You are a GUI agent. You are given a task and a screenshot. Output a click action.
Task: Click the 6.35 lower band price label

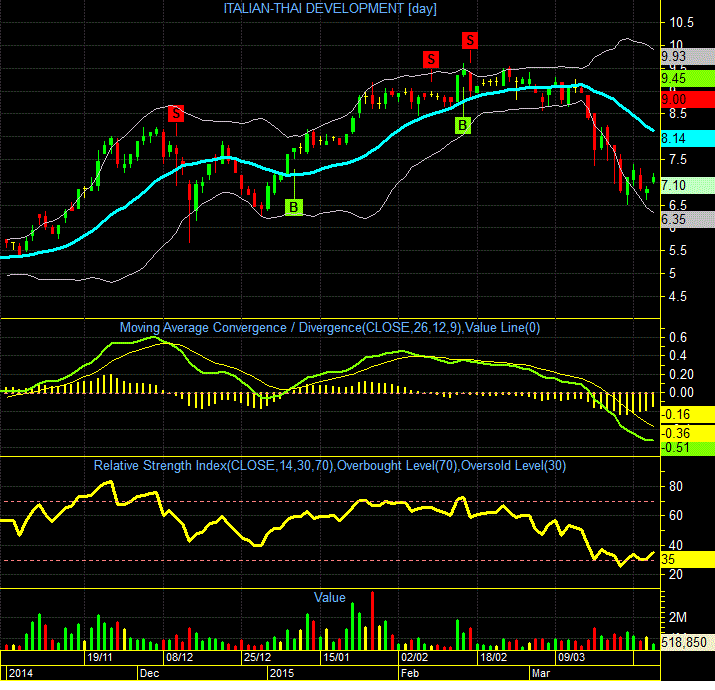pos(688,219)
